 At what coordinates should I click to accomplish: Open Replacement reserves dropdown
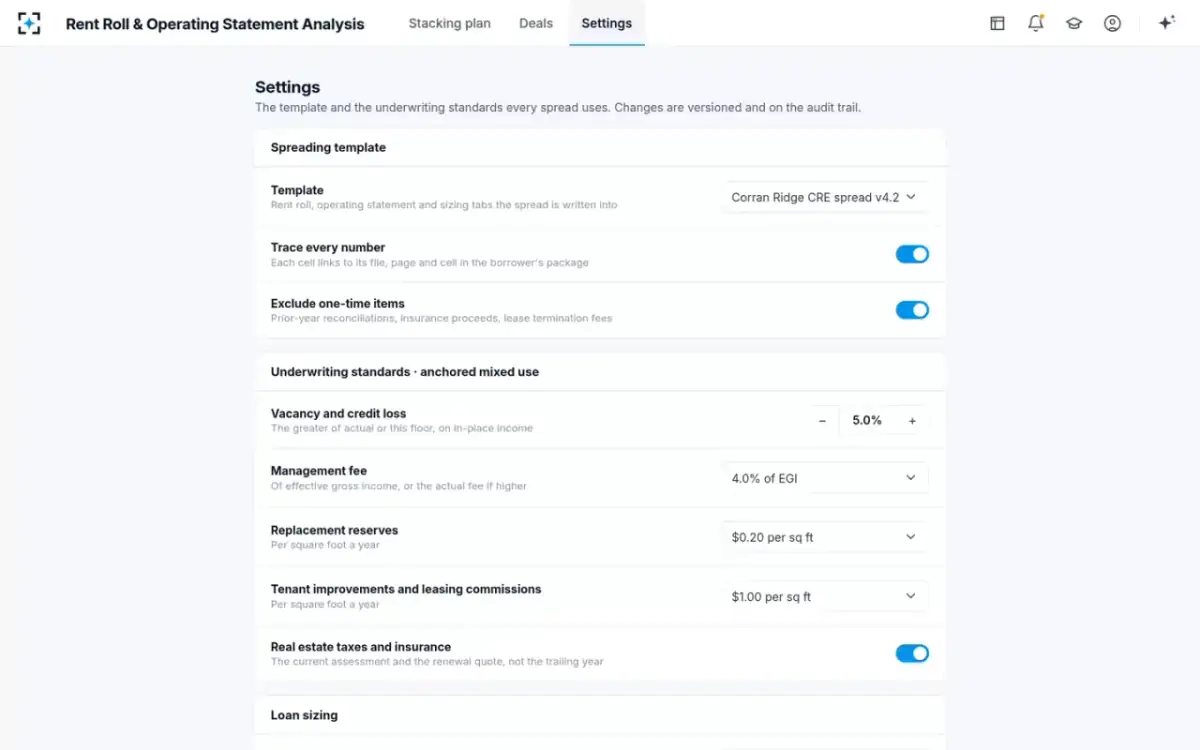(824, 537)
